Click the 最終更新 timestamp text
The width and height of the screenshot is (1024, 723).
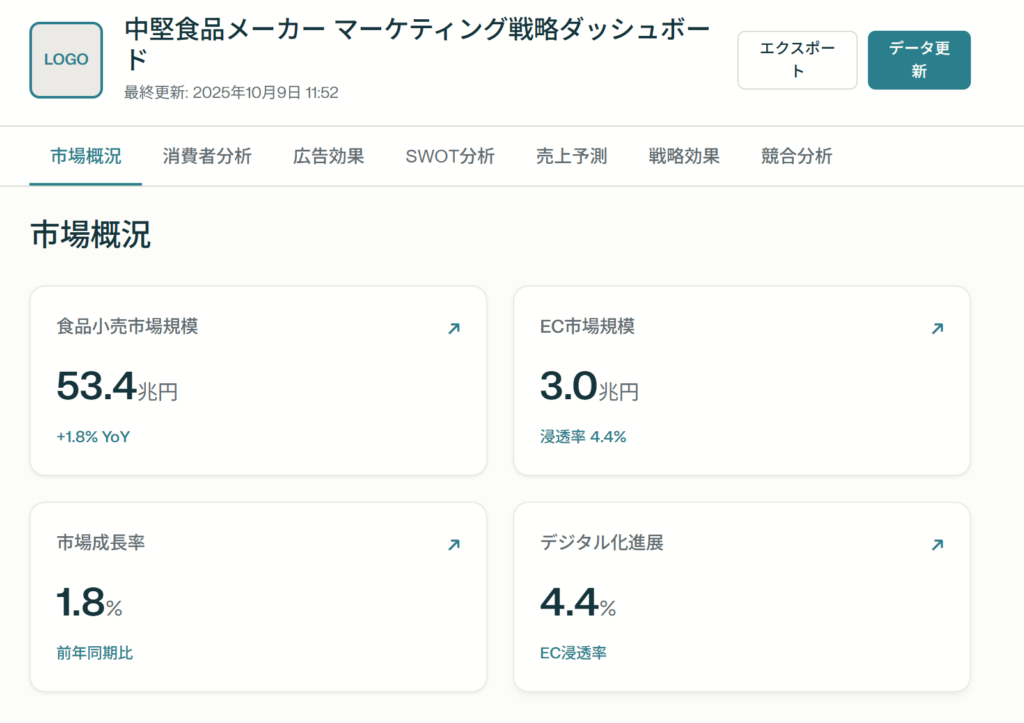pos(231,93)
